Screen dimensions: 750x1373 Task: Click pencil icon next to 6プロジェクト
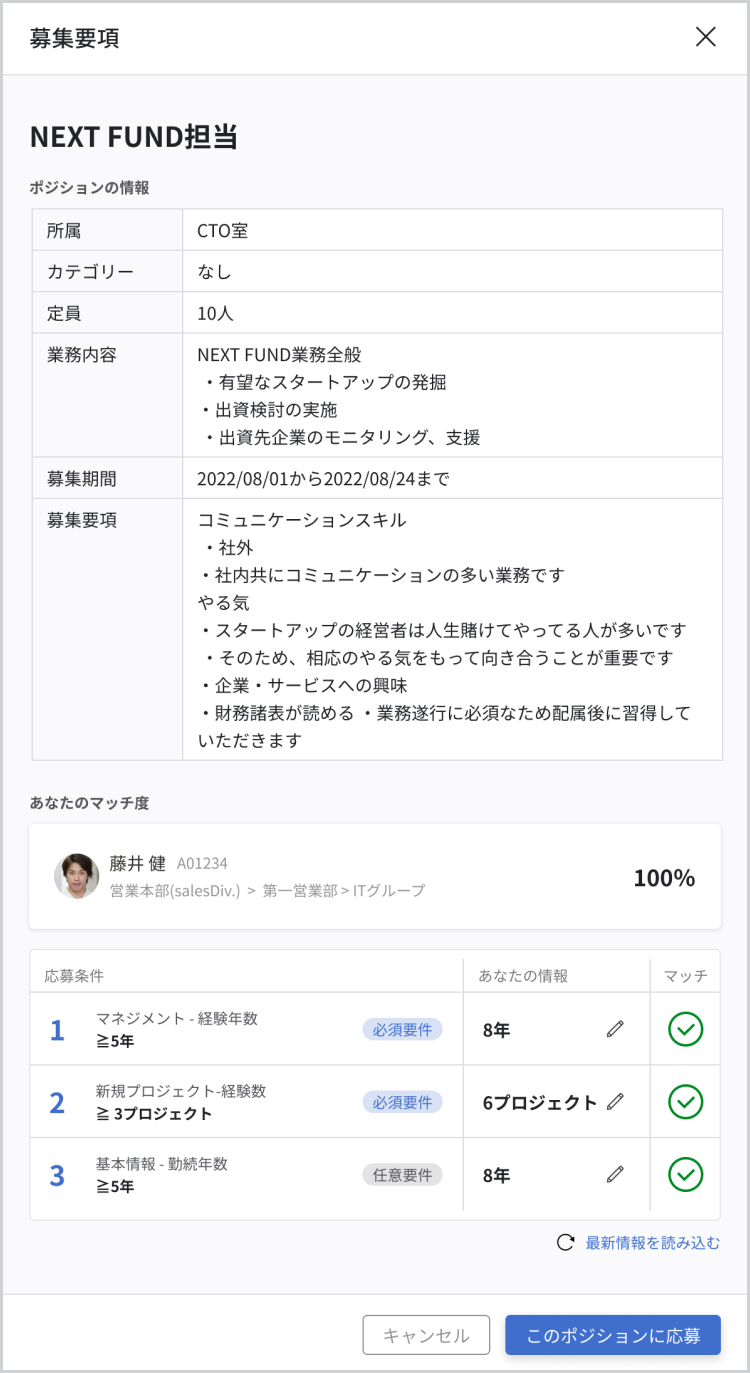pos(615,1101)
